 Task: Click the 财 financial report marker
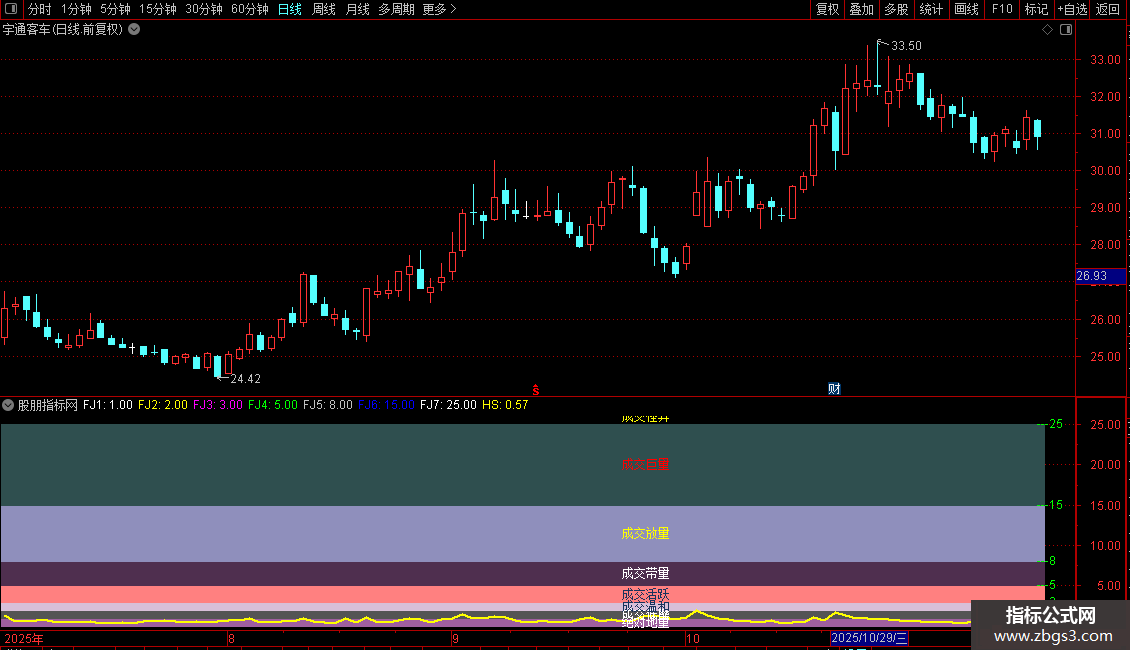click(834, 389)
